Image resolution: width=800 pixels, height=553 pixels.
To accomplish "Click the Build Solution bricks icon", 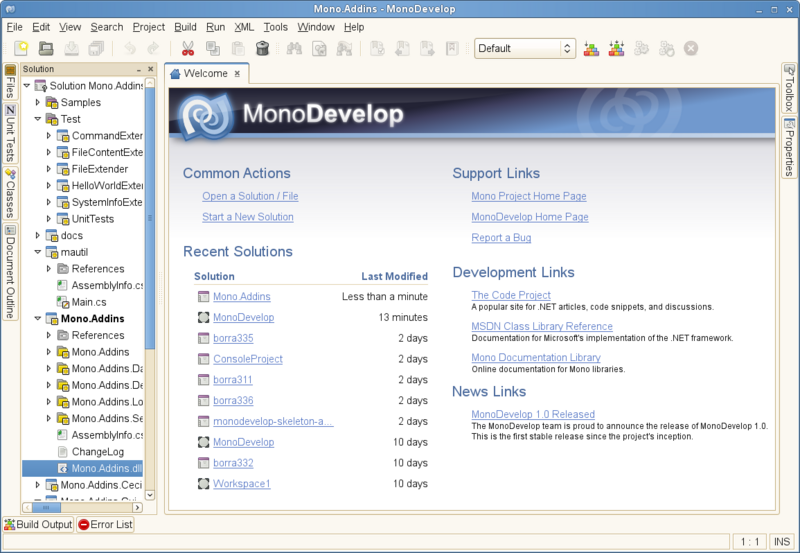I will [591, 48].
